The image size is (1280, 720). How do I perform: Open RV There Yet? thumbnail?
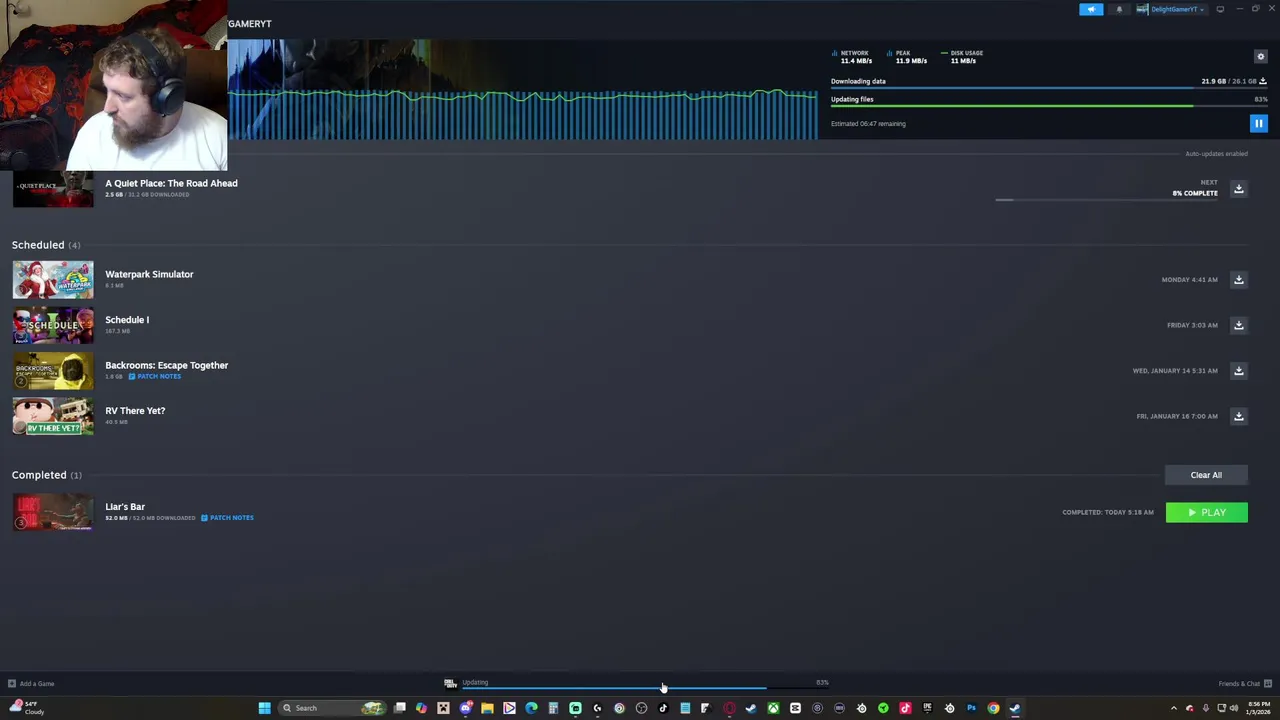click(53, 417)
